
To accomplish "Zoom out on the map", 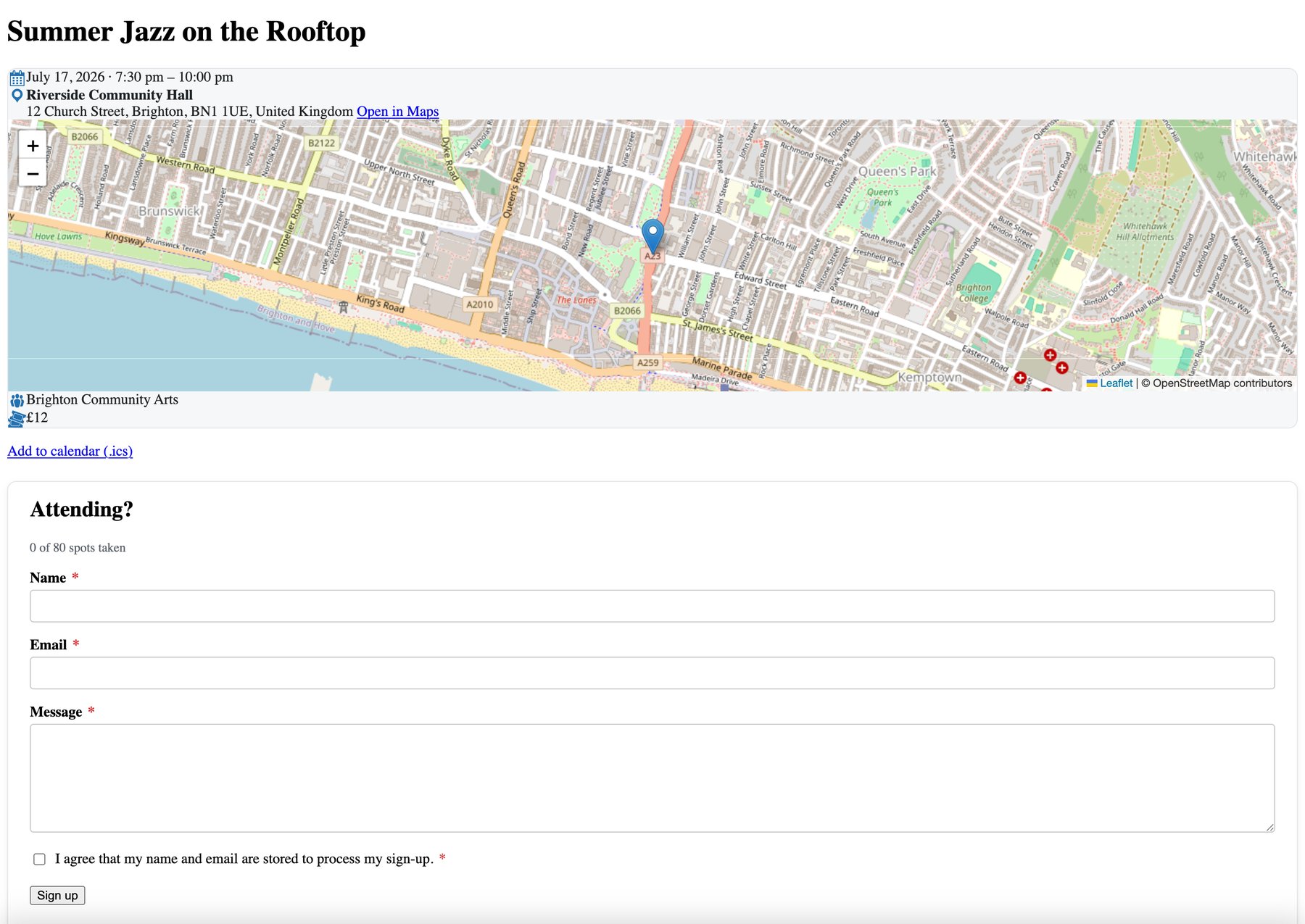I will pyautogui.click(x=33, y=174).
